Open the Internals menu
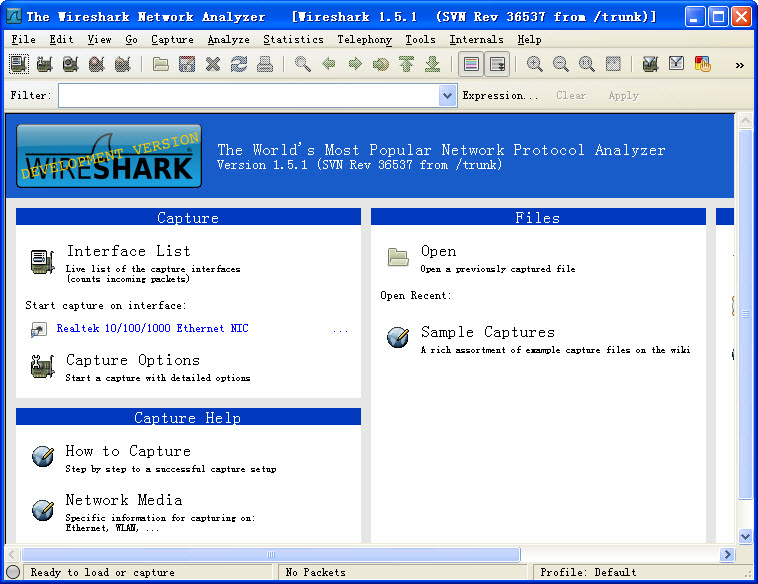 [477, 40]
